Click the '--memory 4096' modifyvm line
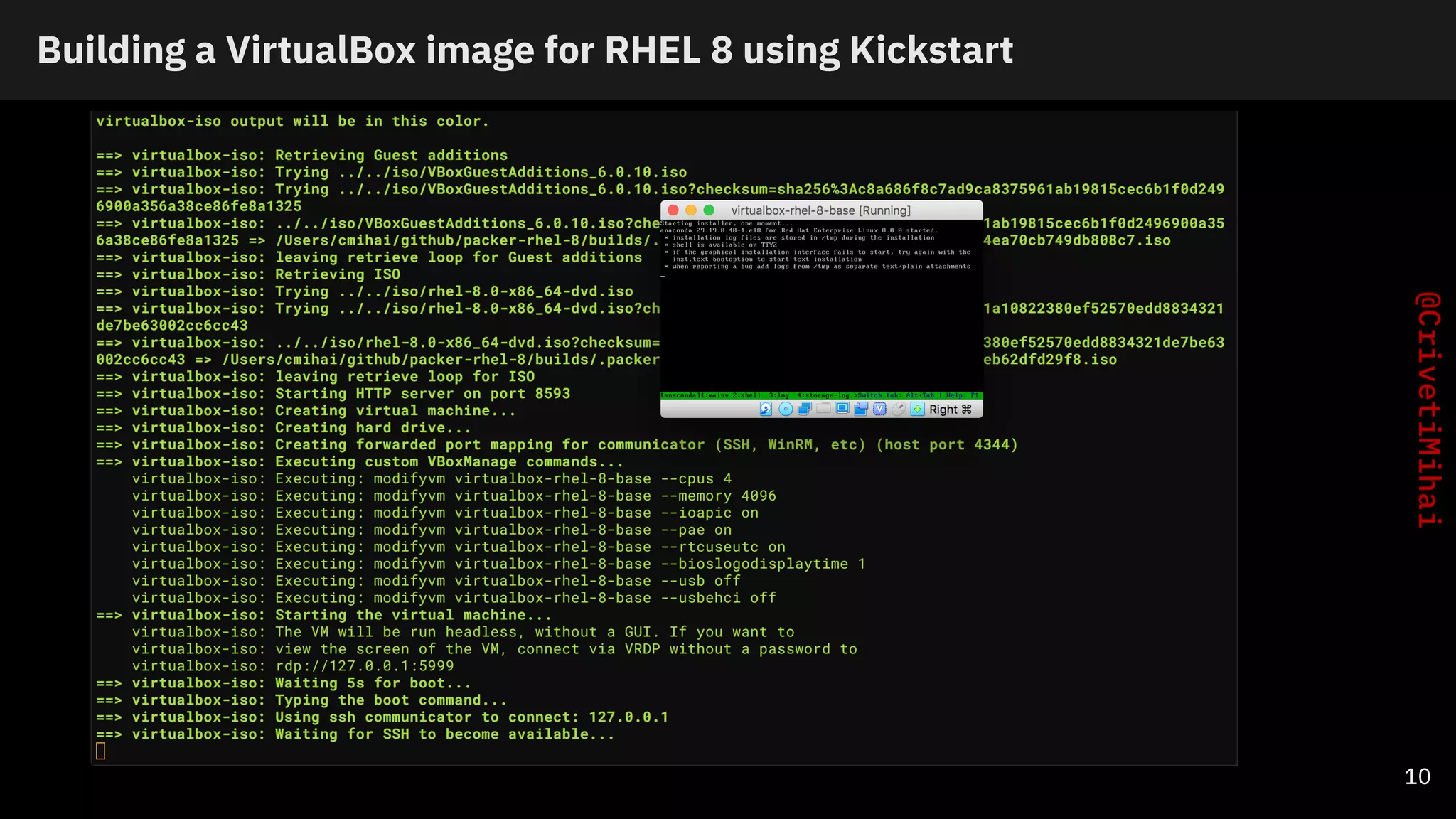 coord(454,496)
